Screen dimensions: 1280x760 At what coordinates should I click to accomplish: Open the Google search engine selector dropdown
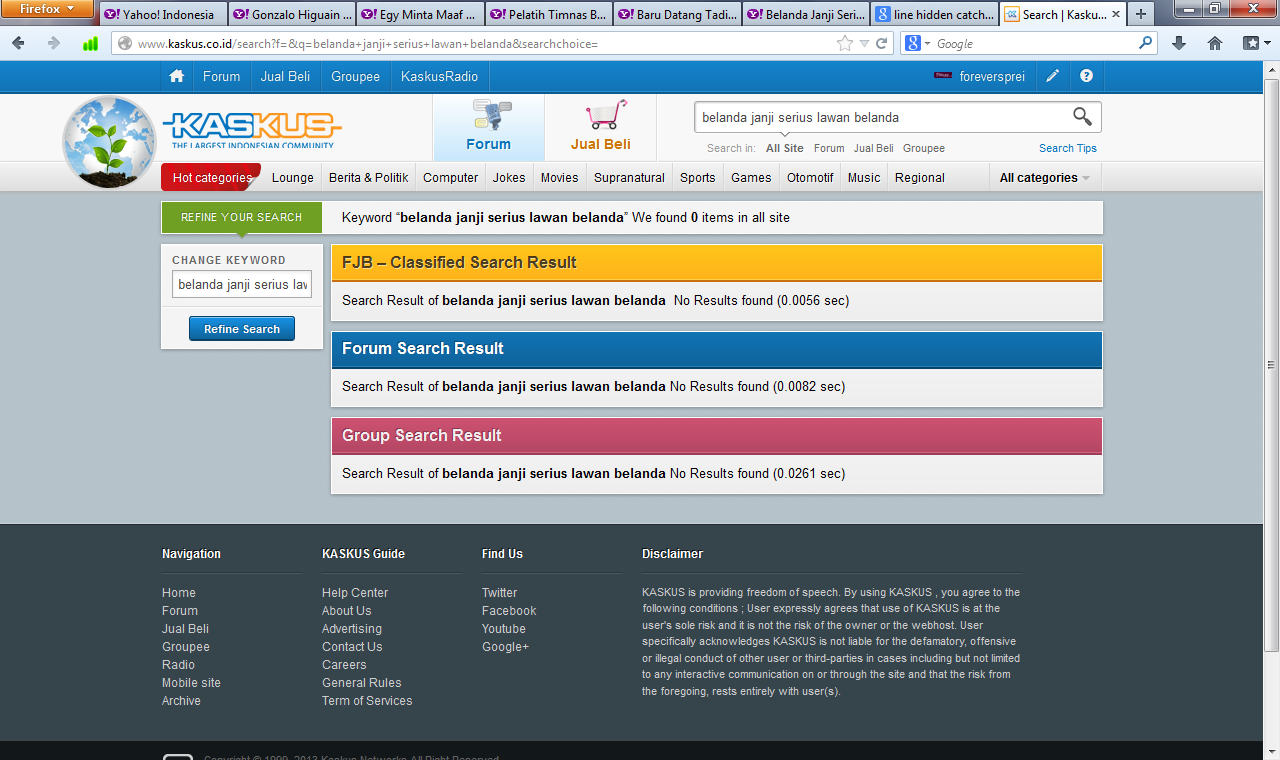(918, 43)
